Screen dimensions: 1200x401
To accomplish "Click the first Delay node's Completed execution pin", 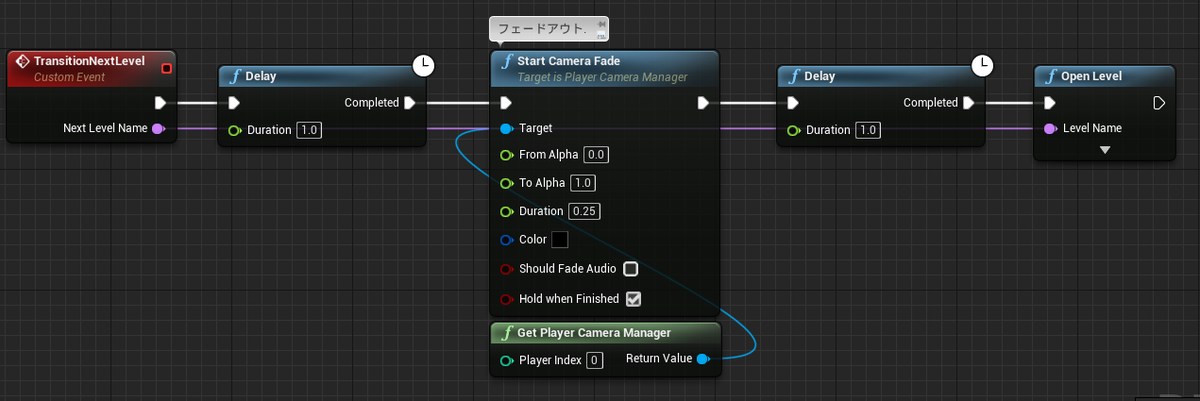I will (411, 102).
